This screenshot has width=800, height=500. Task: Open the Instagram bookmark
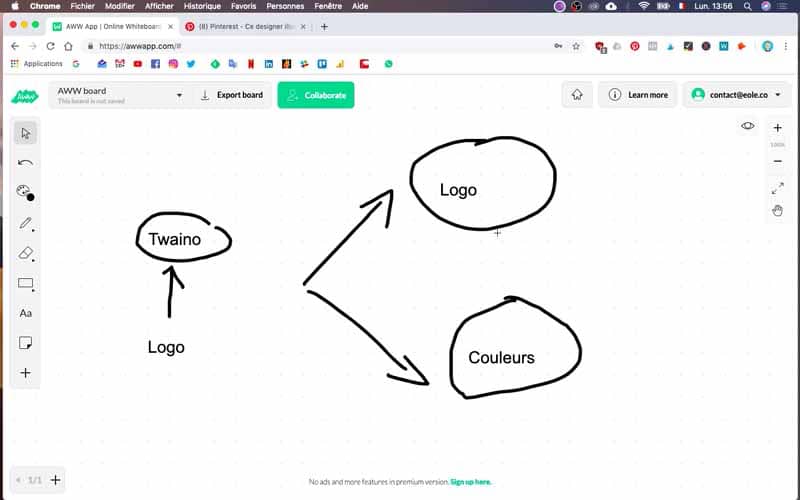173,64
